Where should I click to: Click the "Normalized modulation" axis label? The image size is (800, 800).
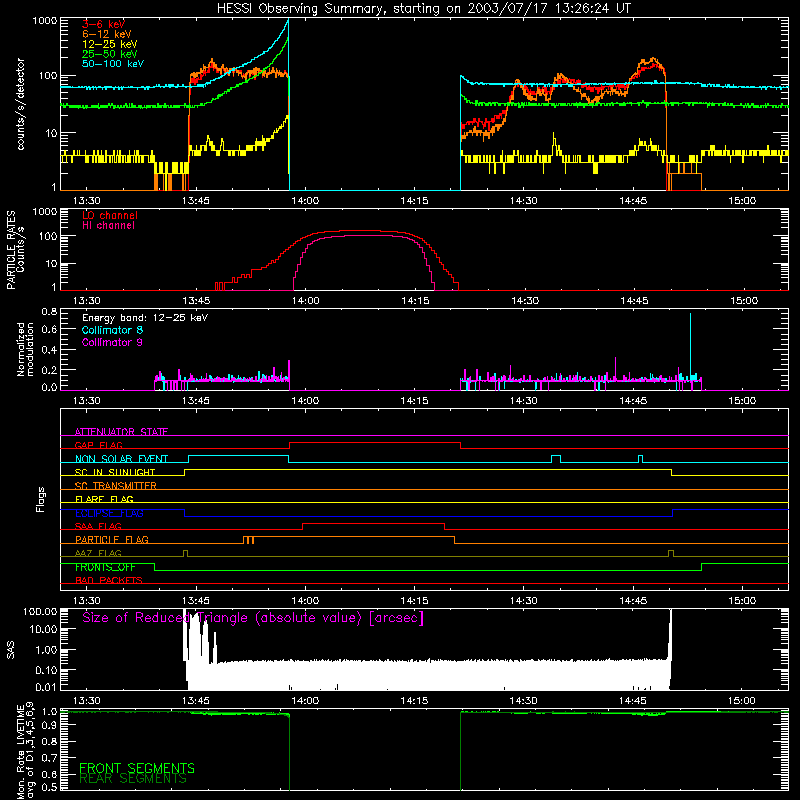[x=25, y=349]
